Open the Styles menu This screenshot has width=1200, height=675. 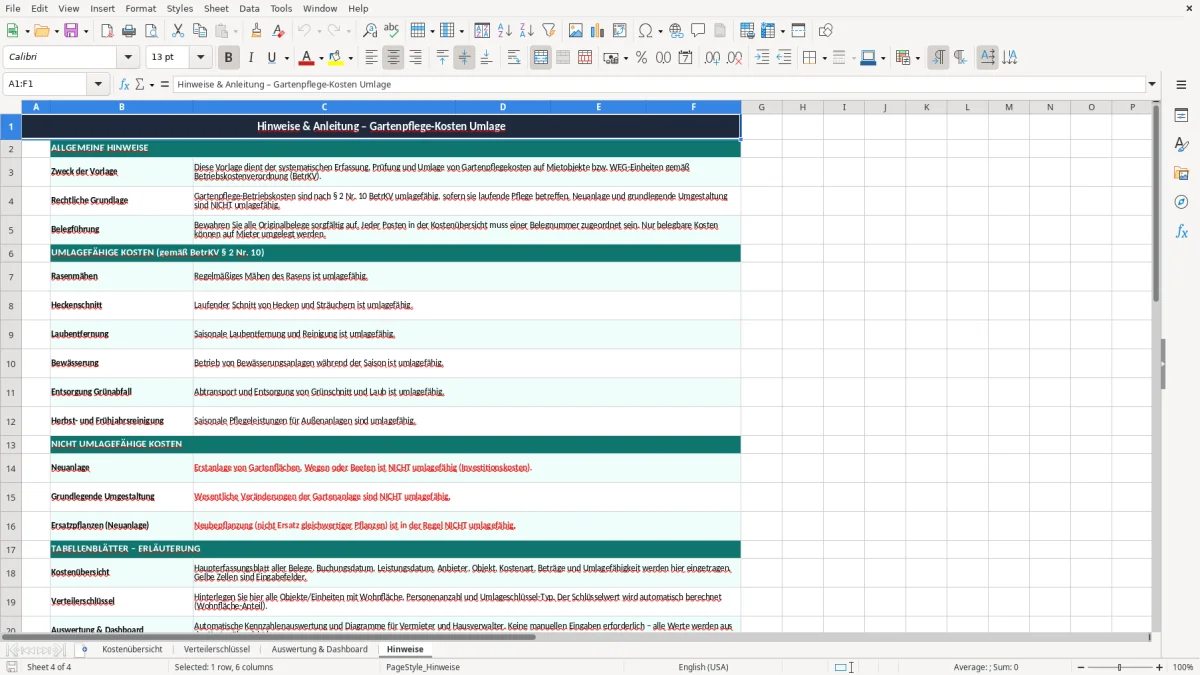coord(180,8)
